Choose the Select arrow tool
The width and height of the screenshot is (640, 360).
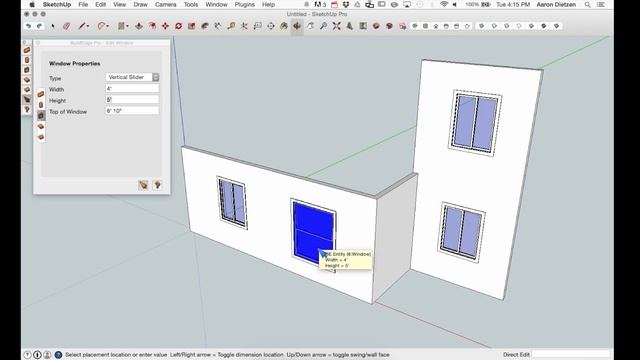pyautogui.click(x=53, y=26)
